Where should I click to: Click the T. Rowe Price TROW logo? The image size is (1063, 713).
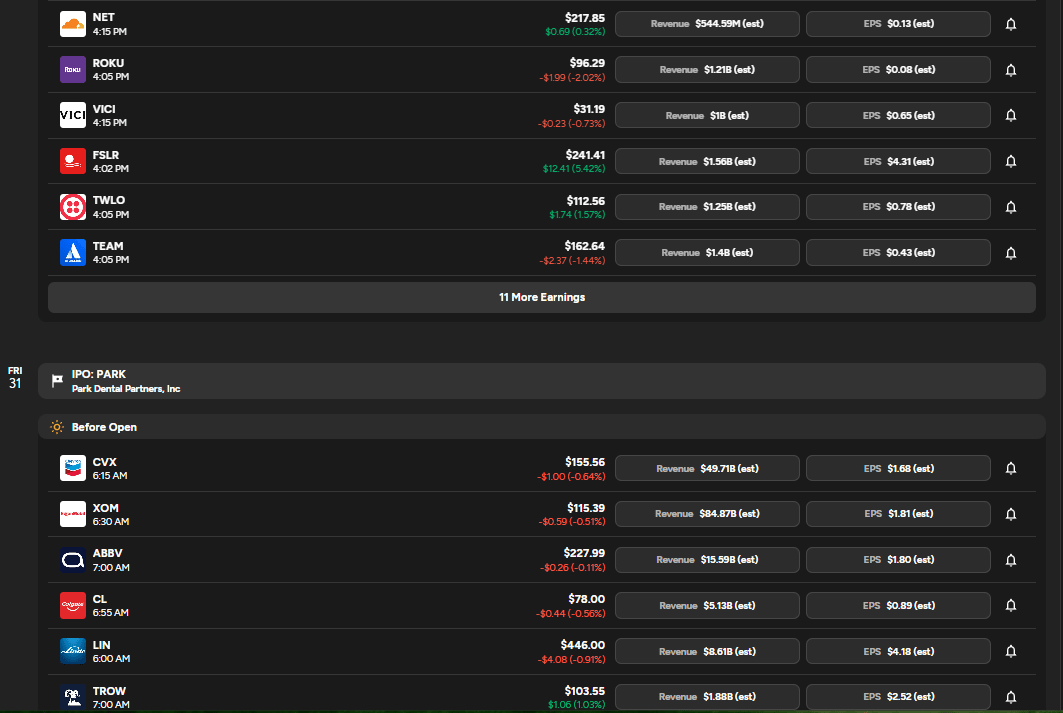pos(73,697)
